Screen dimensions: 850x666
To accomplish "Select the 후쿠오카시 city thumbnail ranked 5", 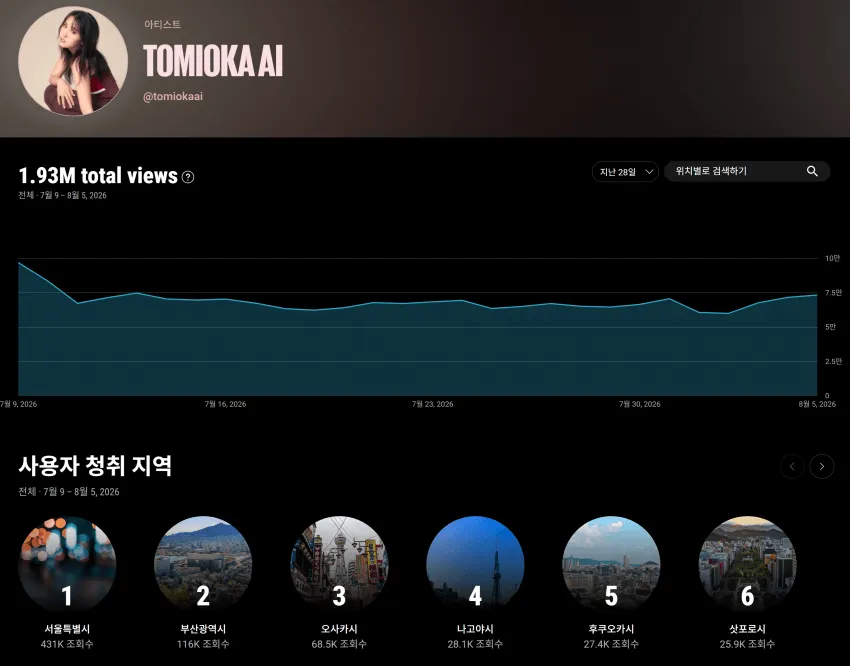I will point(611,564).
